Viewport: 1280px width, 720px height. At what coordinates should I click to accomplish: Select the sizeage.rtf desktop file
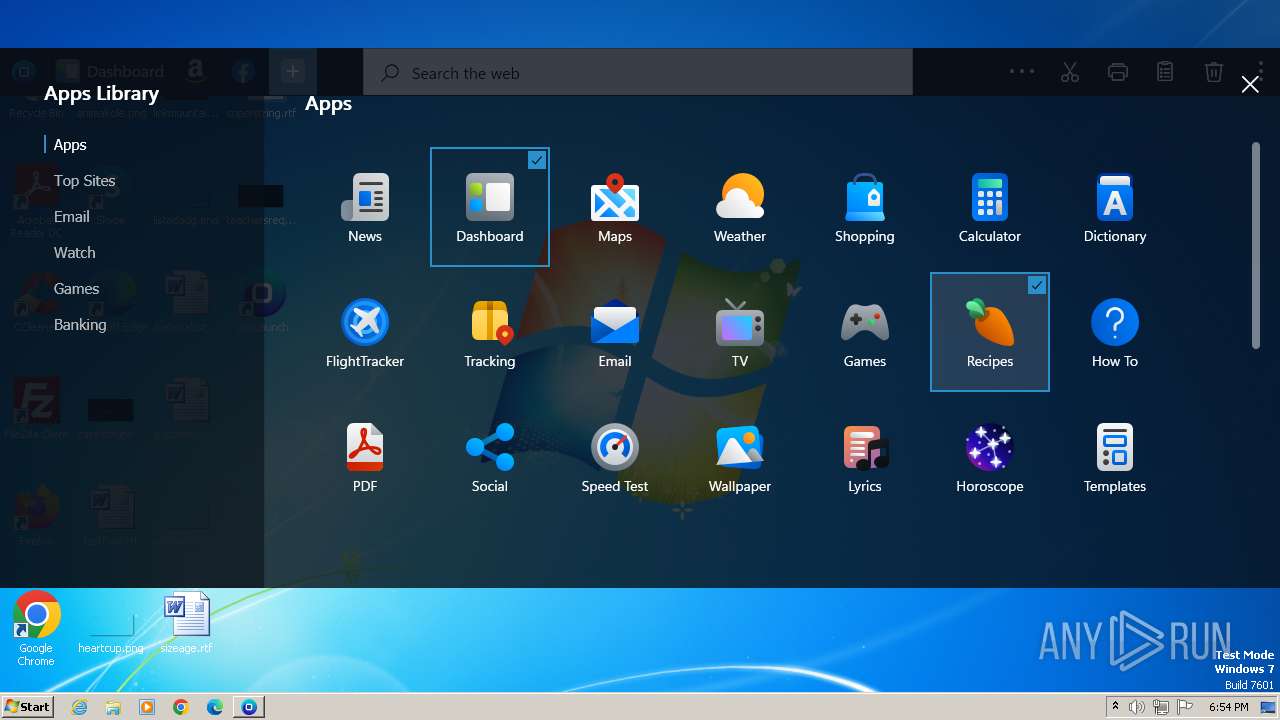click(x=187, y=623)
